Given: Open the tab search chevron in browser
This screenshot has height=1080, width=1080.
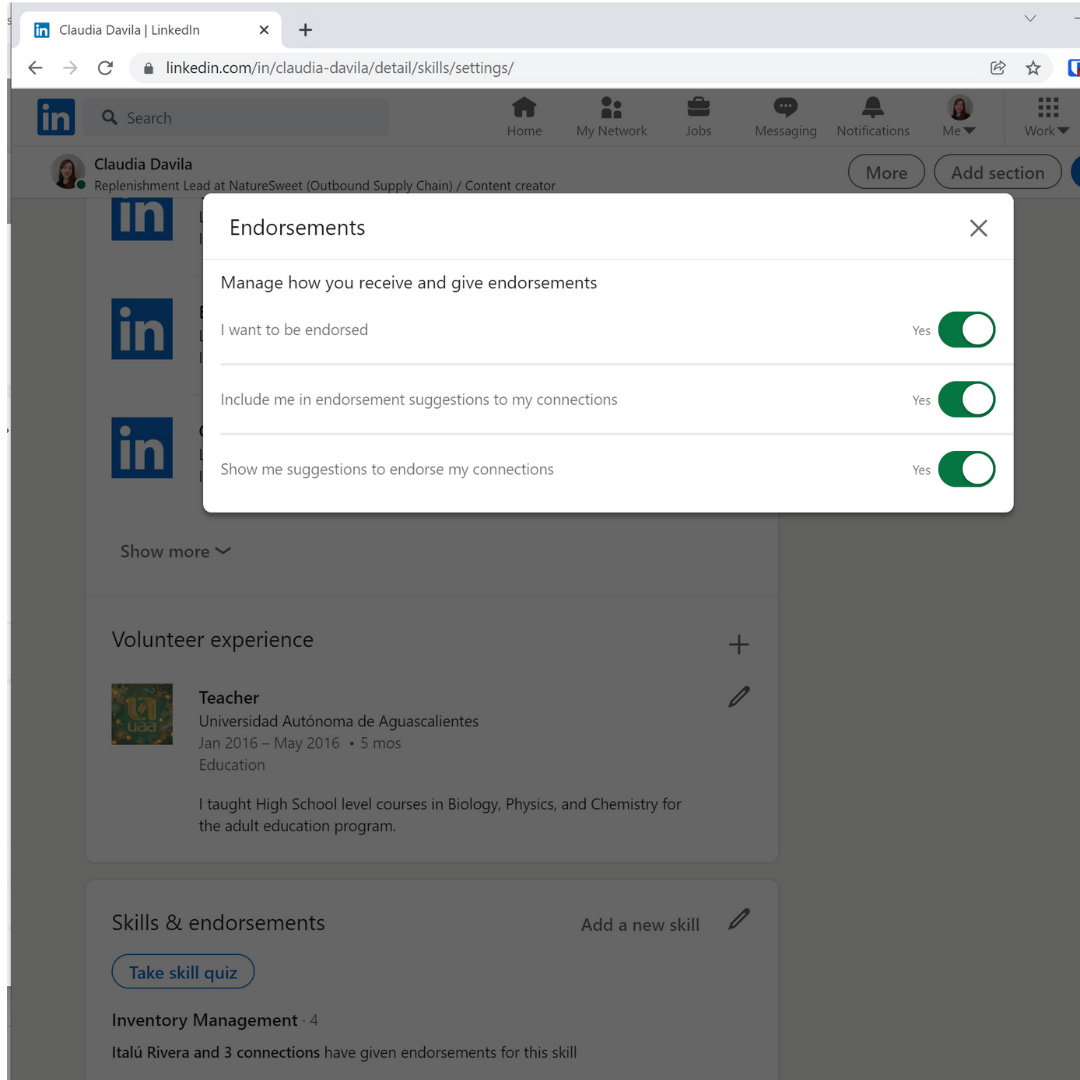Looking at the screenshot, I should tap(1030, 19).
